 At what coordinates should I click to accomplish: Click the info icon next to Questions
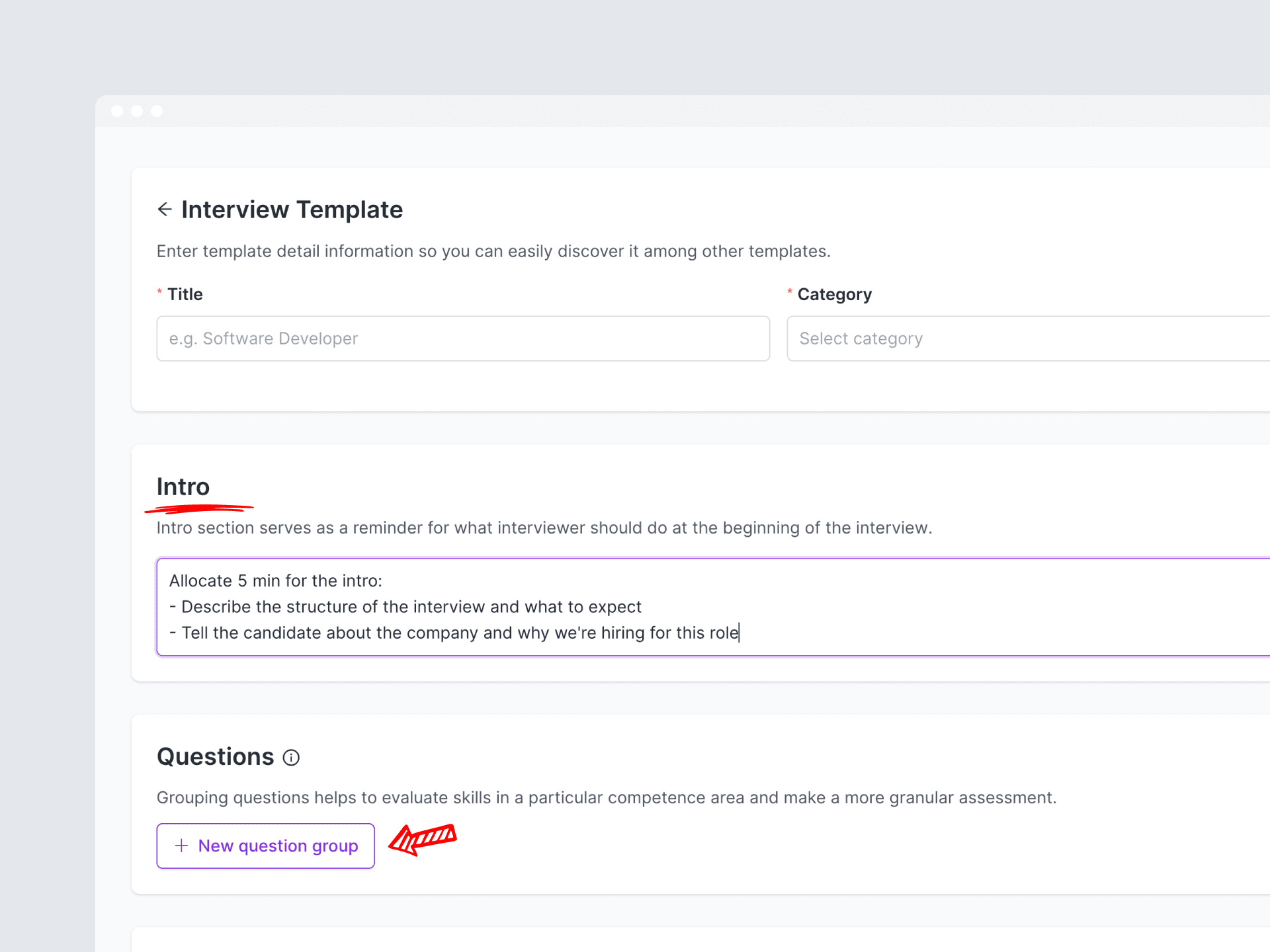pos(291,758)
